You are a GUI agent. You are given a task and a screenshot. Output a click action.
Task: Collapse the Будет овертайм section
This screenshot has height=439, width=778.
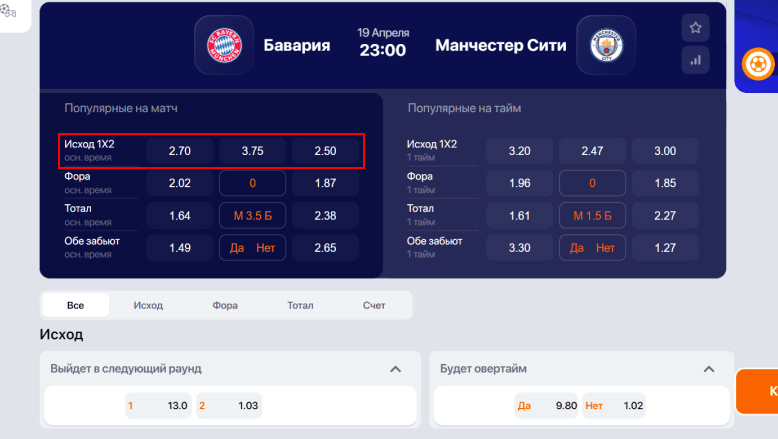[709, 369]
